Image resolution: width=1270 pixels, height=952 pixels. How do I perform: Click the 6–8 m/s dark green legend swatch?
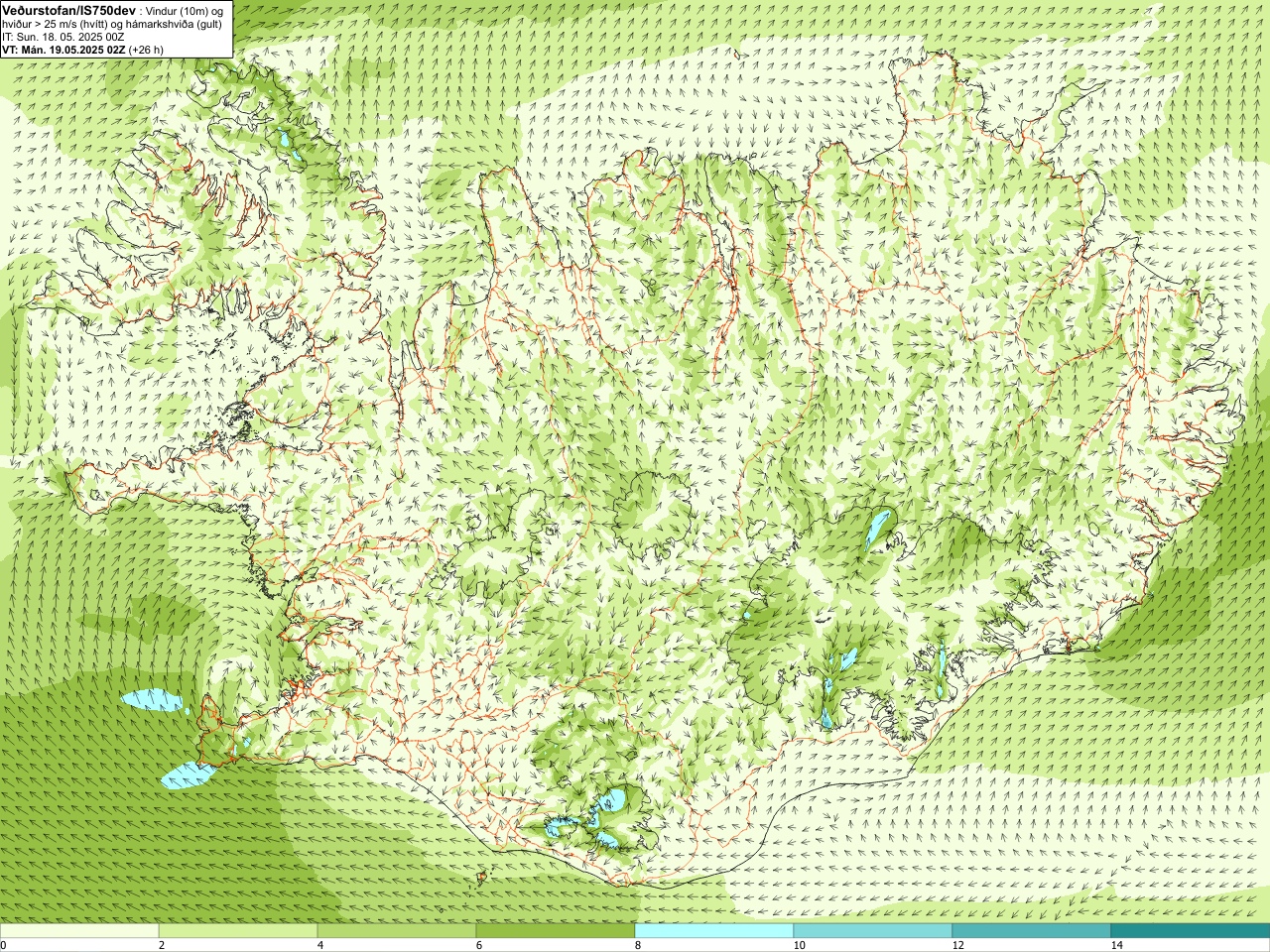[556, 931]
